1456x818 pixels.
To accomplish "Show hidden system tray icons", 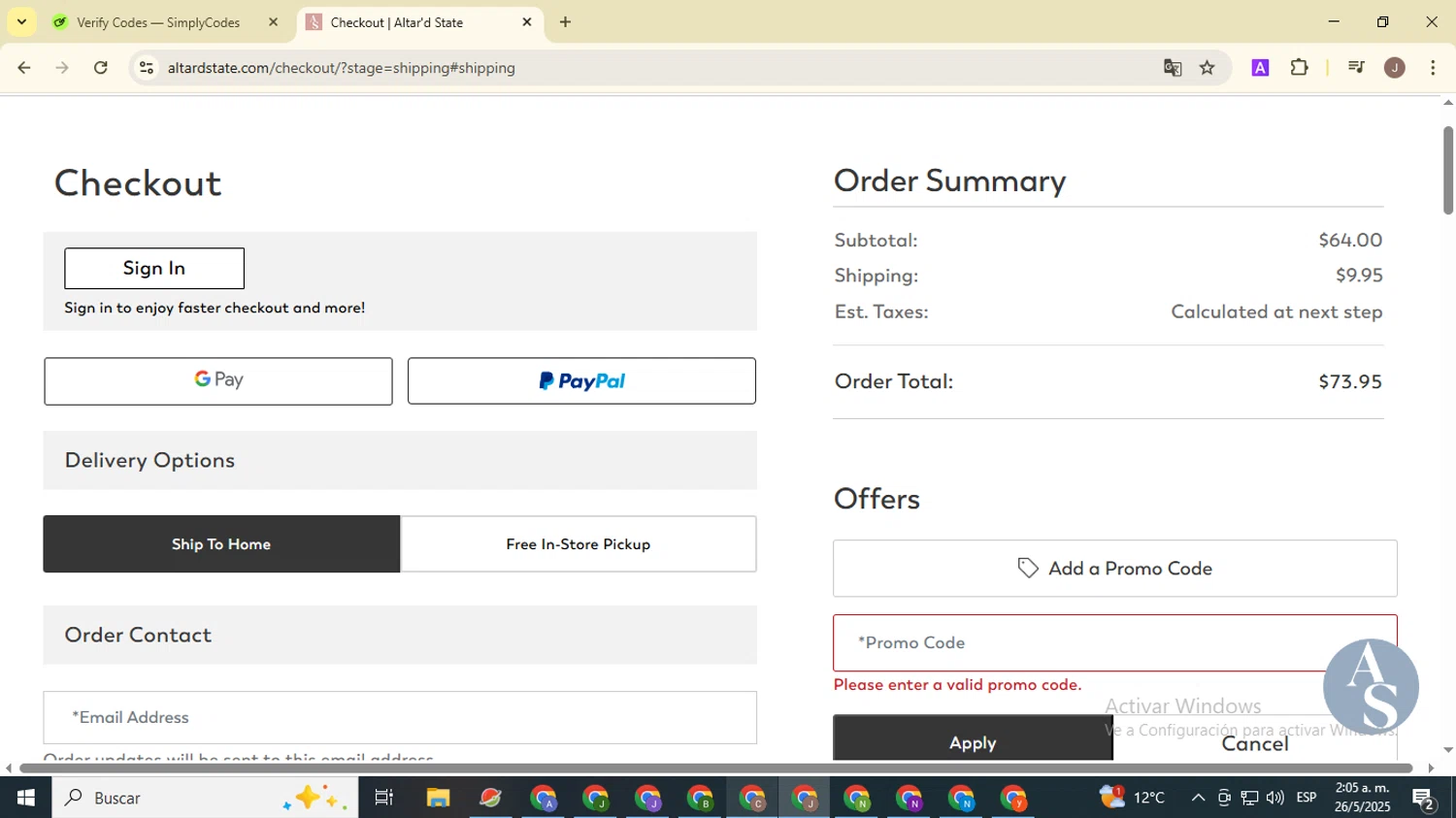I will [1198, 798].
